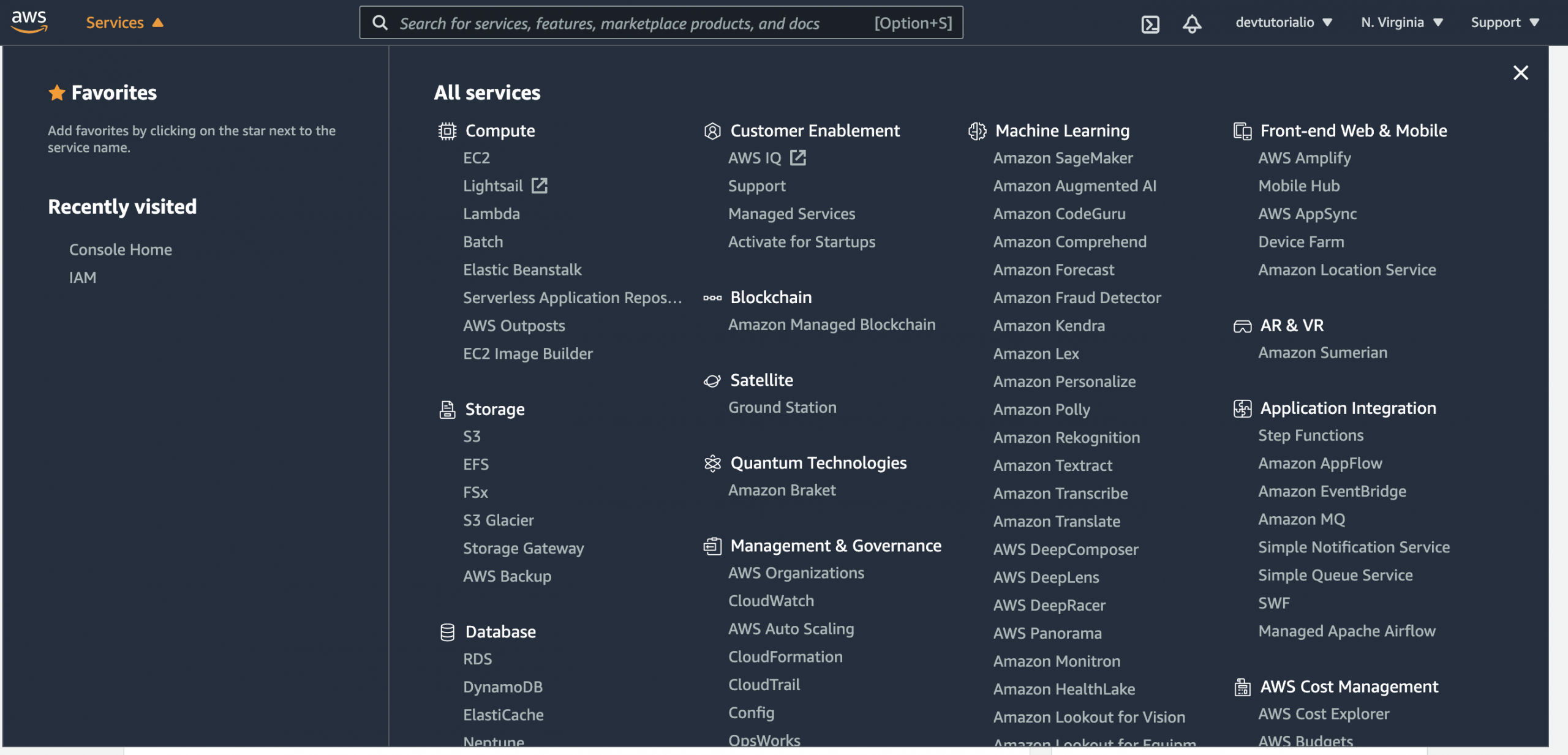Open Step Functions

(1311, 436)
